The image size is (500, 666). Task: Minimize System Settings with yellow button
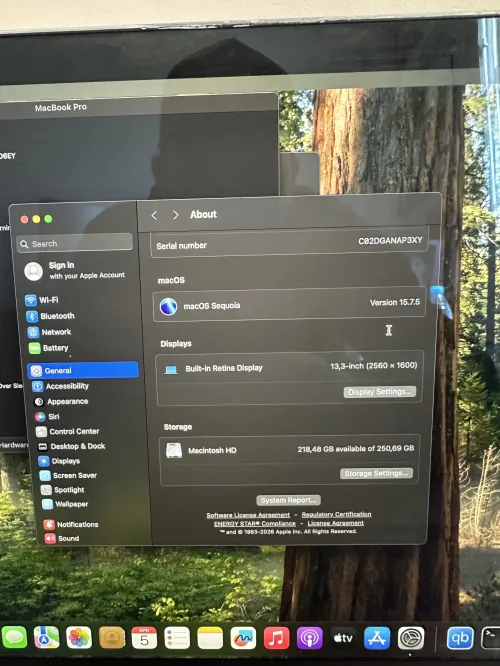37,219
